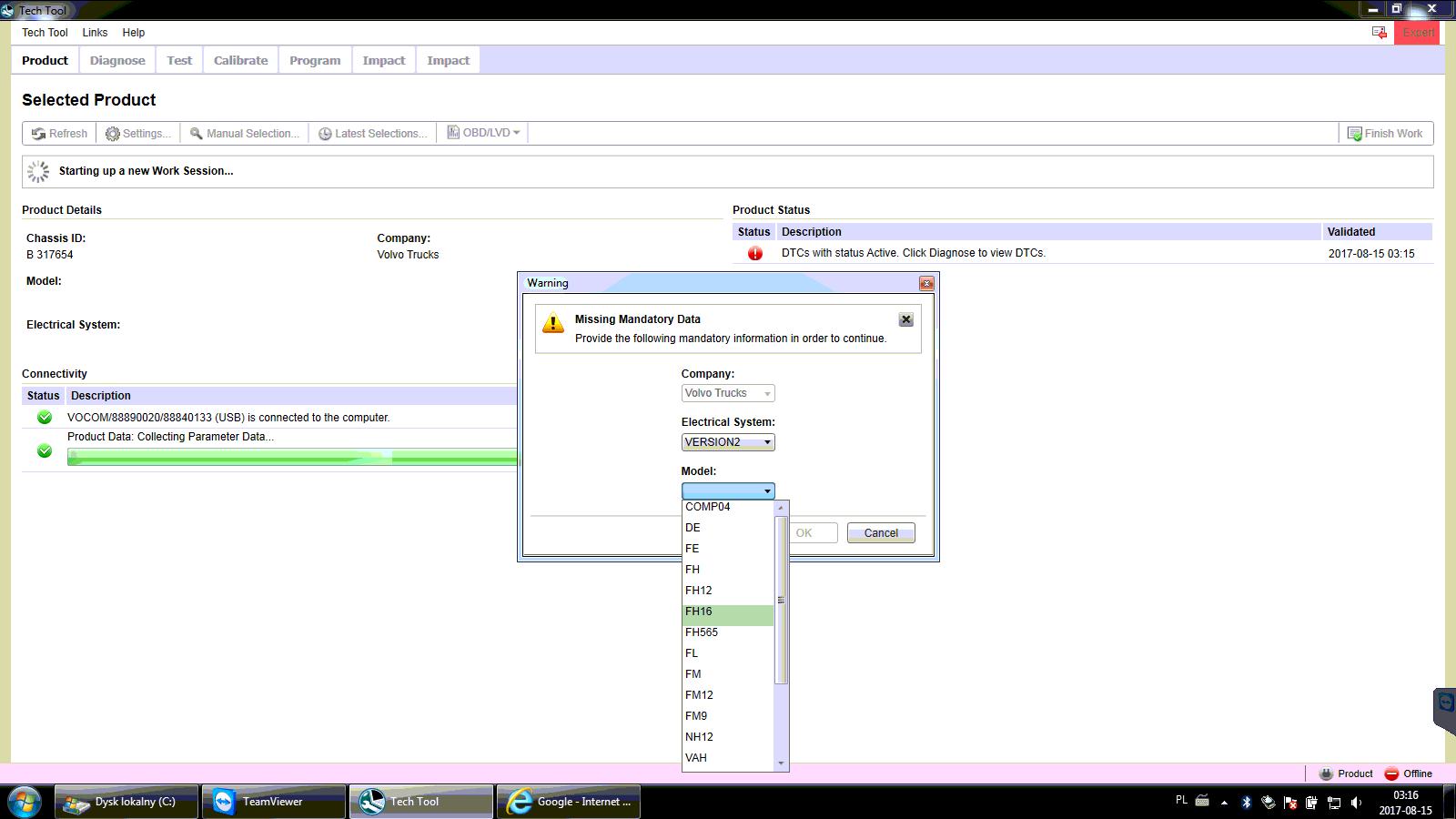This screenshot has height=819, width=1456.
Task: Click green check icon for Product Data
Action: pyautogui.click(x=45, y=450)
